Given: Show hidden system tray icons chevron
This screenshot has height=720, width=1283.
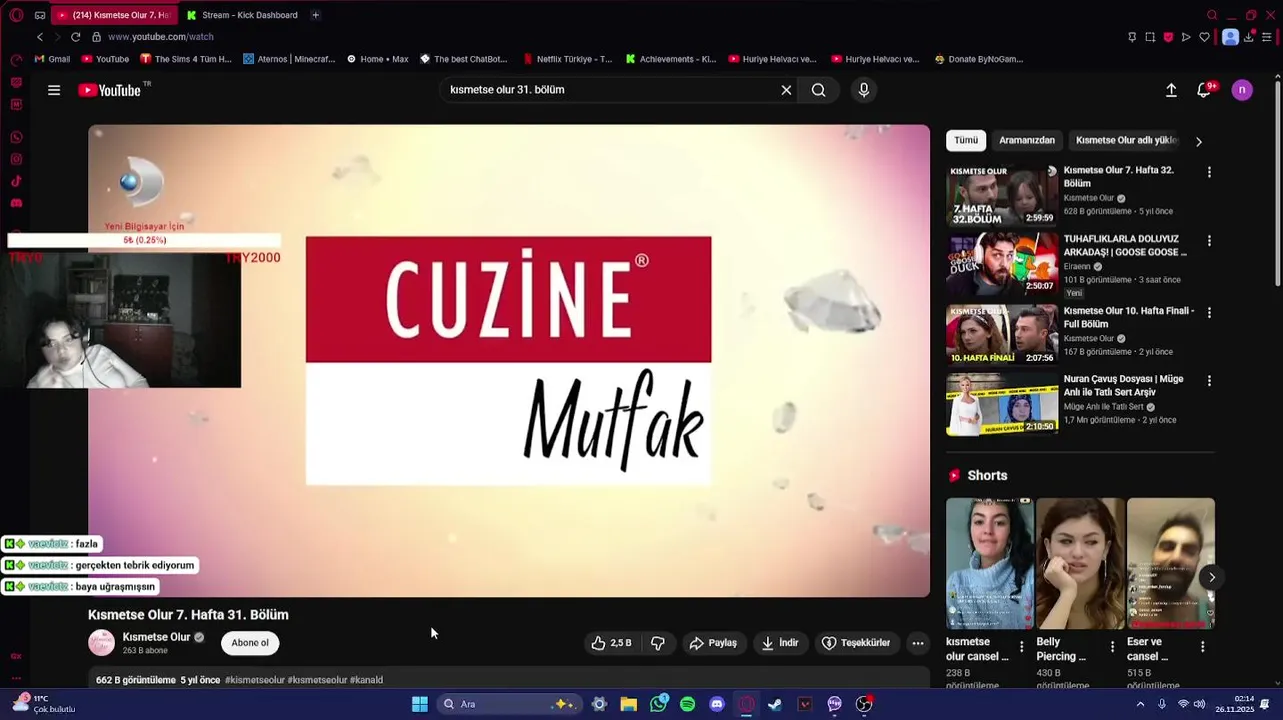Looking at the screenshot, I should [x=1140, y=704].
